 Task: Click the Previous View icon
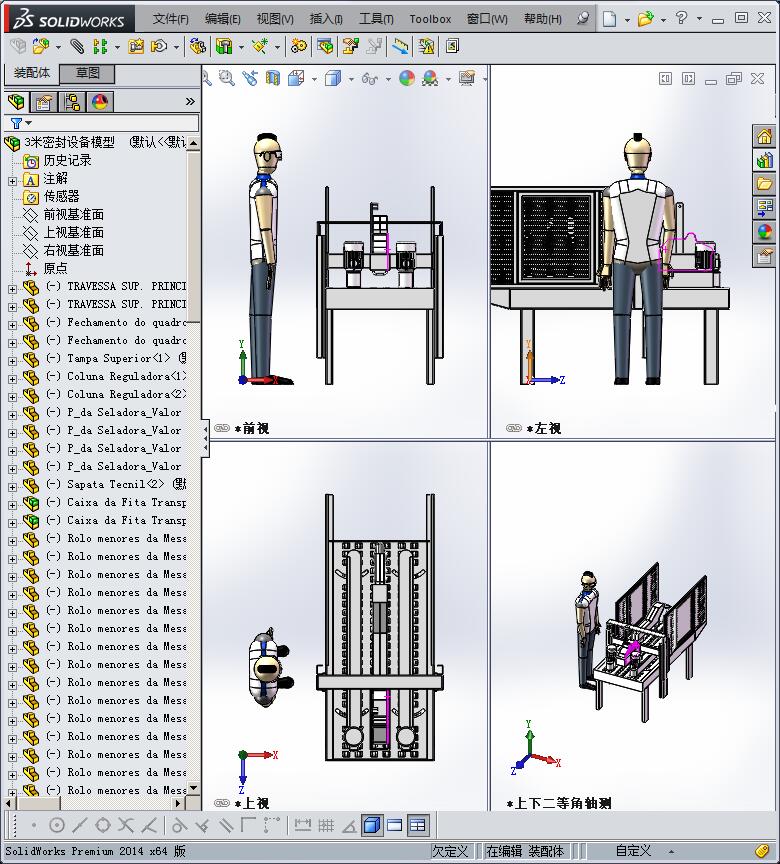250,78
